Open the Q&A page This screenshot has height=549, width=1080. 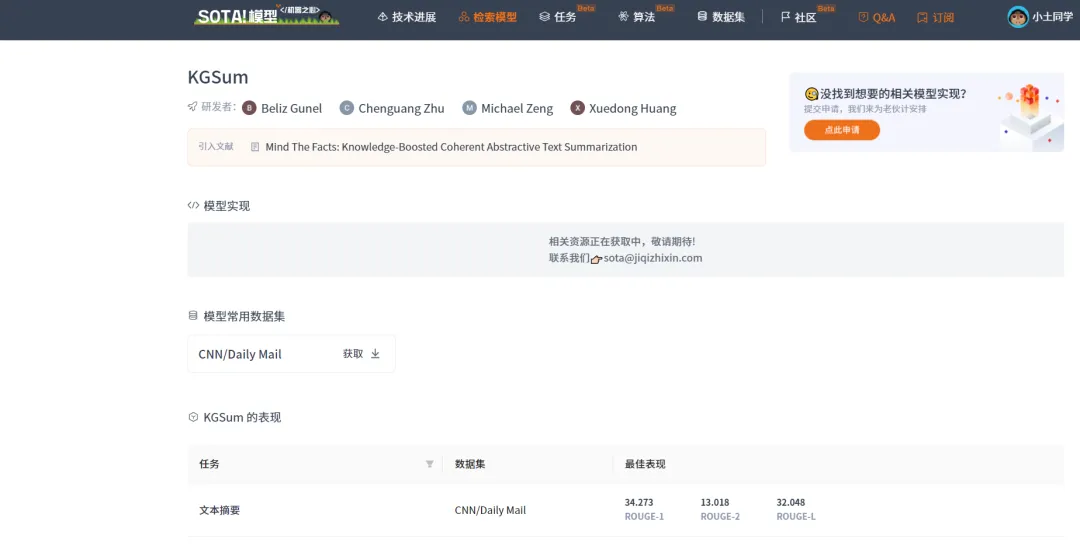click(x=877, y=17)
